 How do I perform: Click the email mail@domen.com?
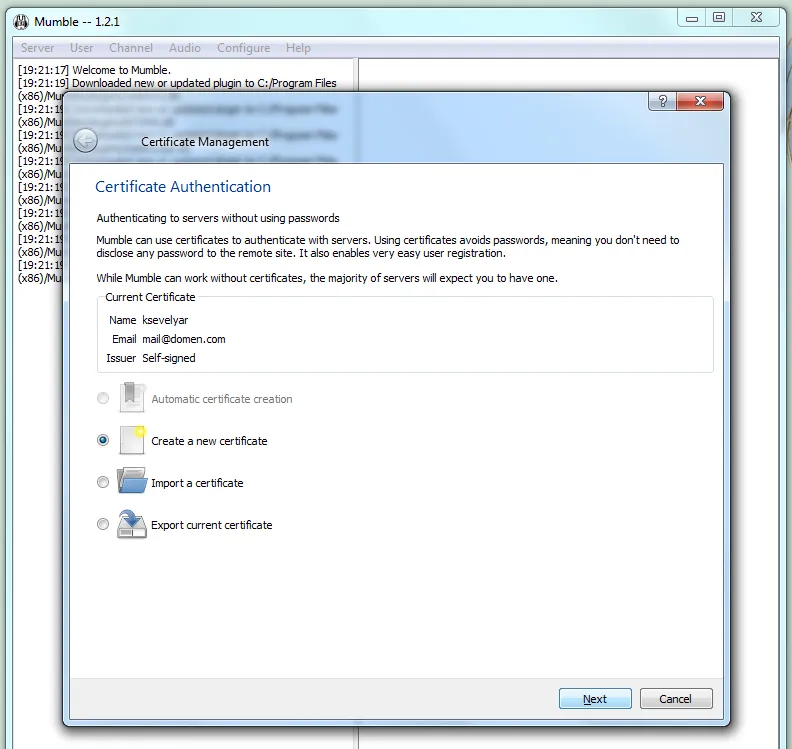click(184, 339)
